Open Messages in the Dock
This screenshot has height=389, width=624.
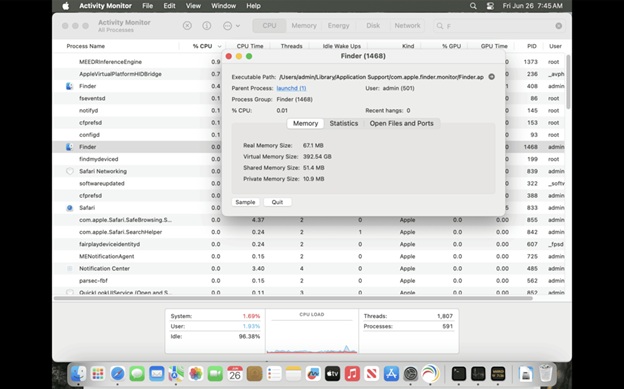point(137,374)
